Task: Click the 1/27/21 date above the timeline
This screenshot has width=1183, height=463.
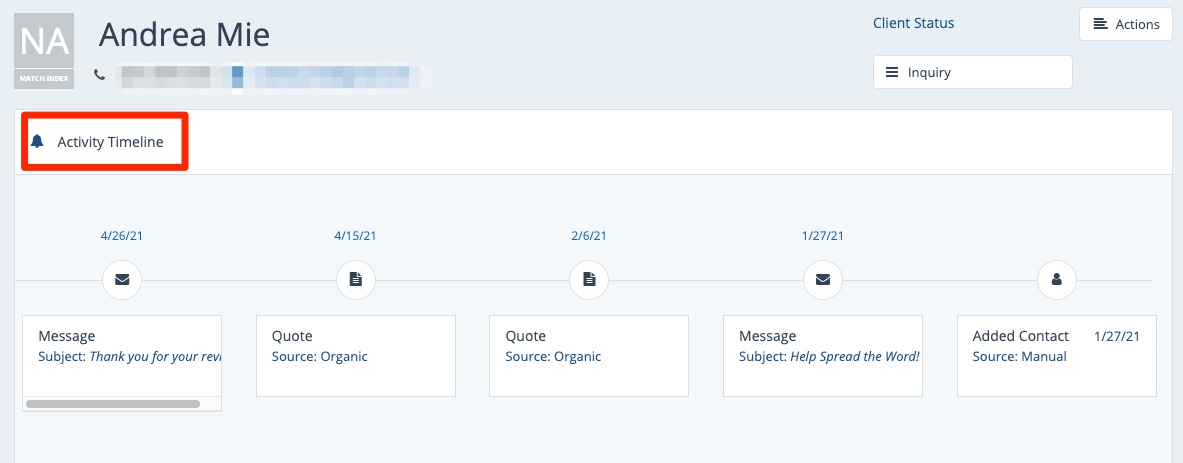Action: click(x=822, y=236)
